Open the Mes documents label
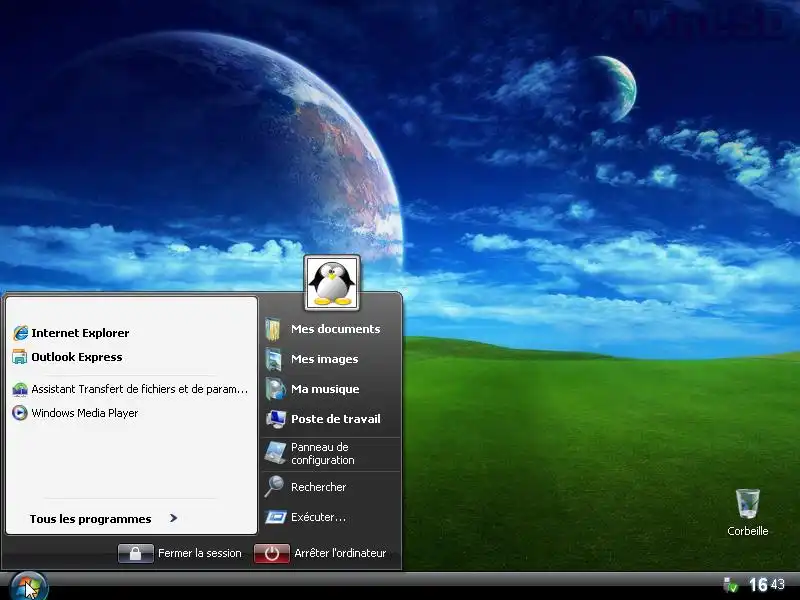800x600 pixels. tap(335, 329)
